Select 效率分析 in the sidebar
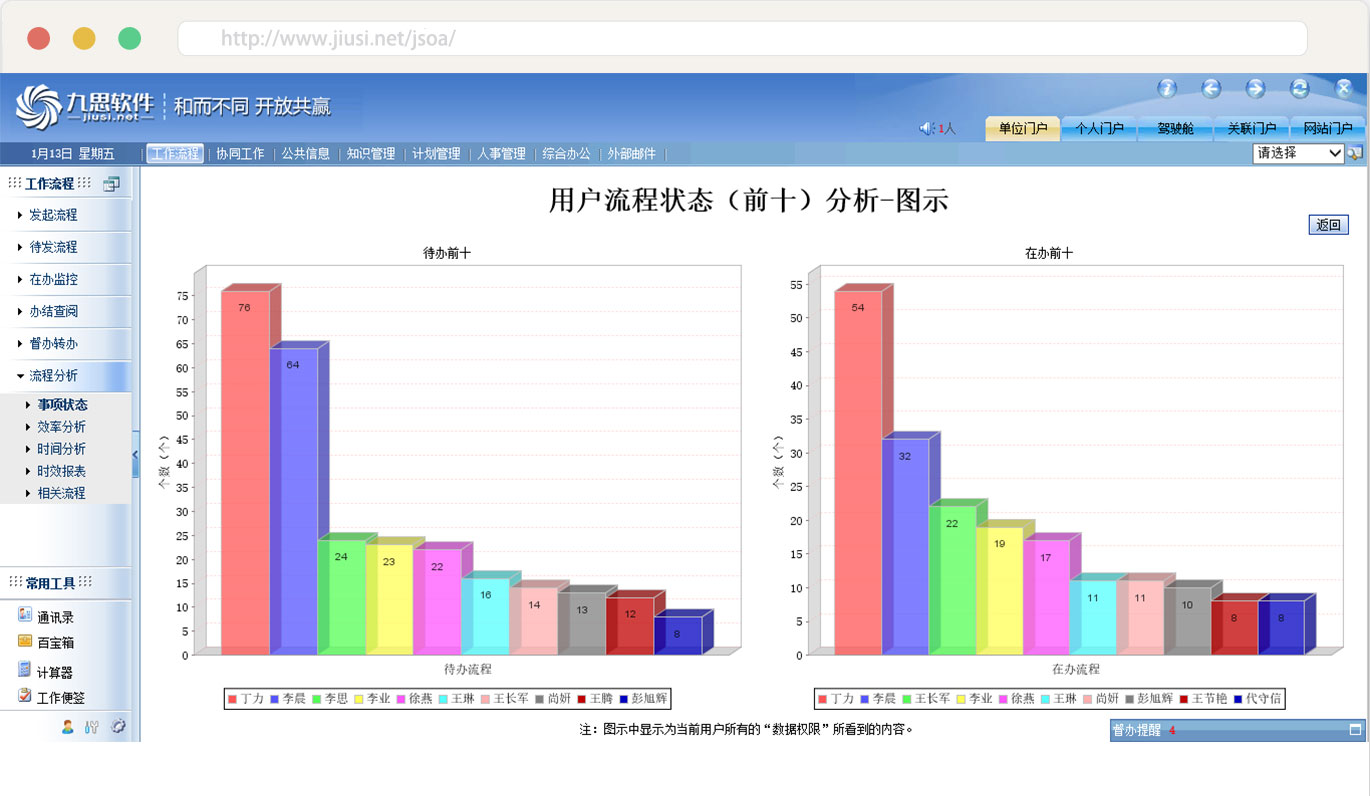Screen dimensions: 1370x796 [61, 427]
